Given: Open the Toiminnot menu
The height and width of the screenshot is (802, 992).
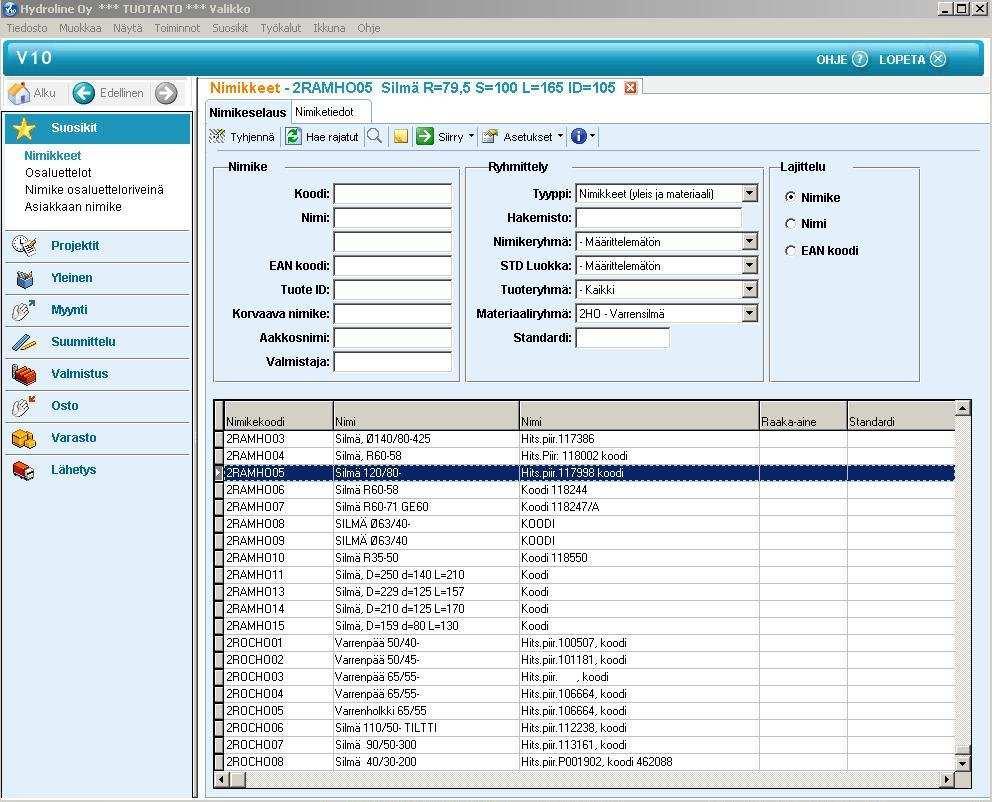Looking at the screenshot, I should (x=177, y=28).
